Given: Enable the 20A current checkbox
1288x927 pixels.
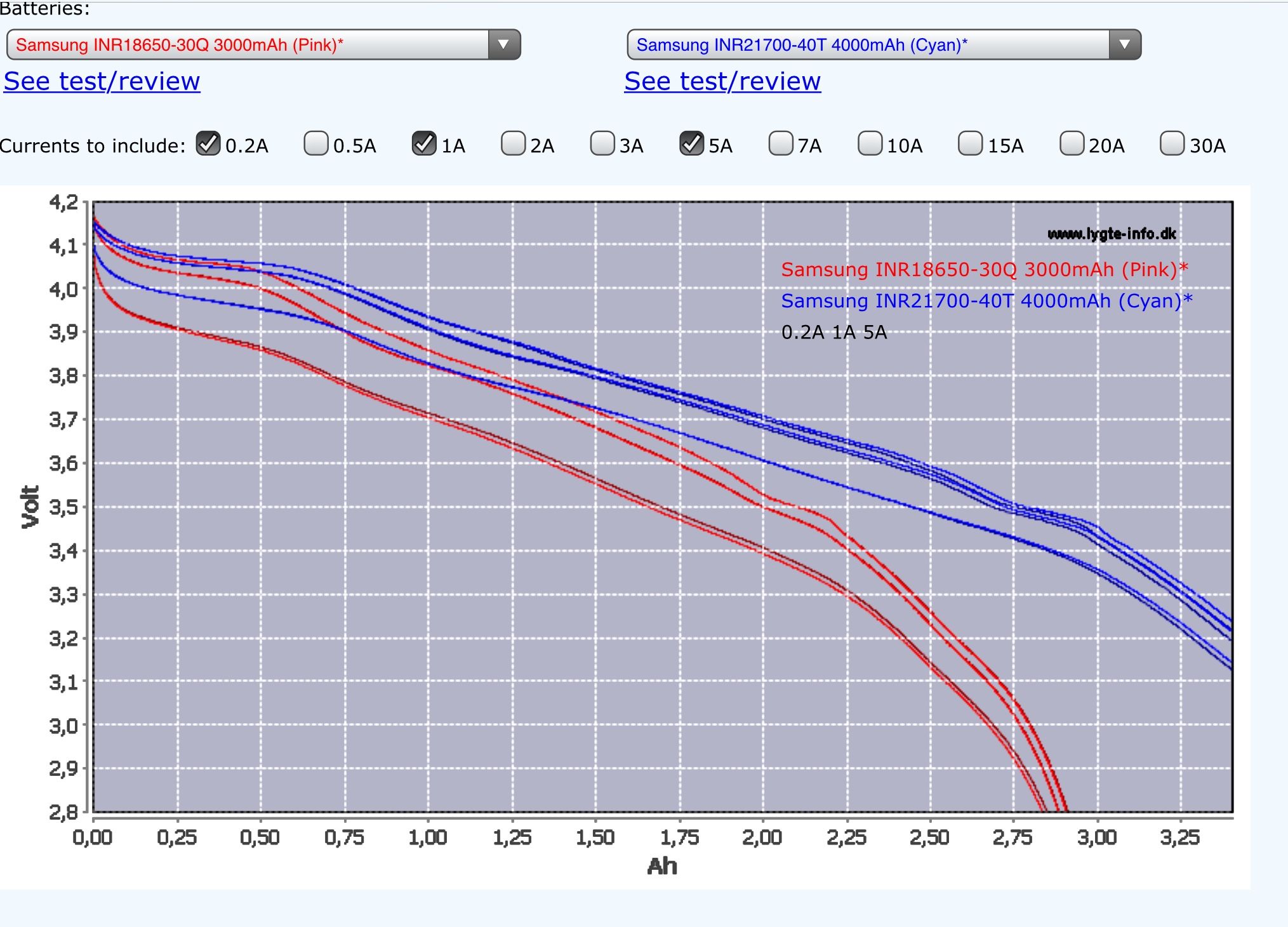Looking at the screenshot, I should tap(1072, 143).
